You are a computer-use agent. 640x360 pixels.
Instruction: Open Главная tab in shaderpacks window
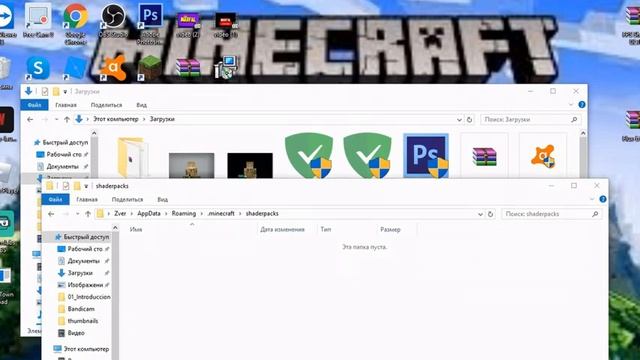(x=87, y=200)
